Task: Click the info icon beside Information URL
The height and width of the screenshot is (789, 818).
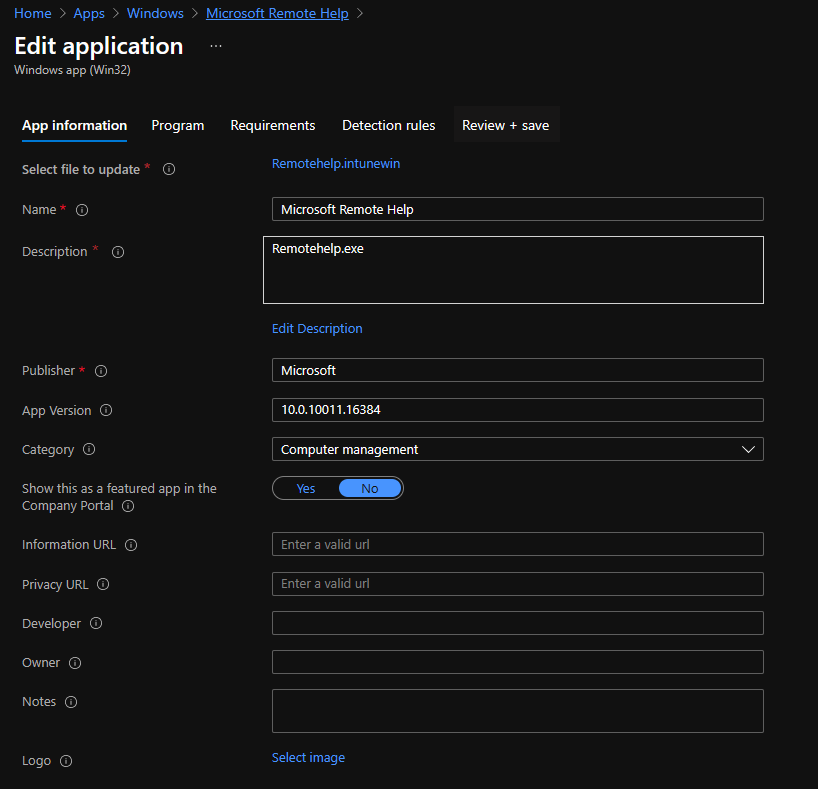Action: coord(131,545)
